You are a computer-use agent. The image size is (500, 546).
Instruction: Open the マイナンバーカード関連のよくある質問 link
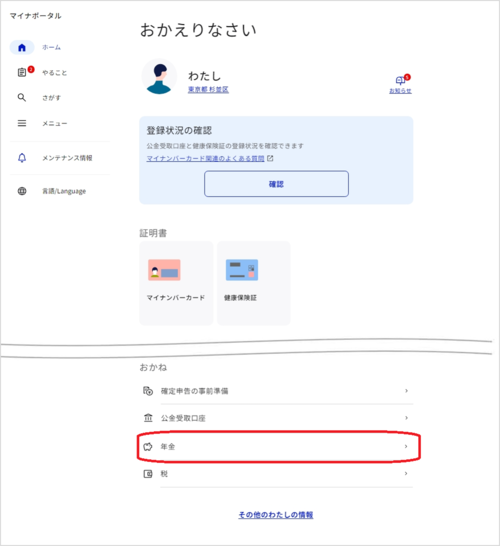(205, 158)
